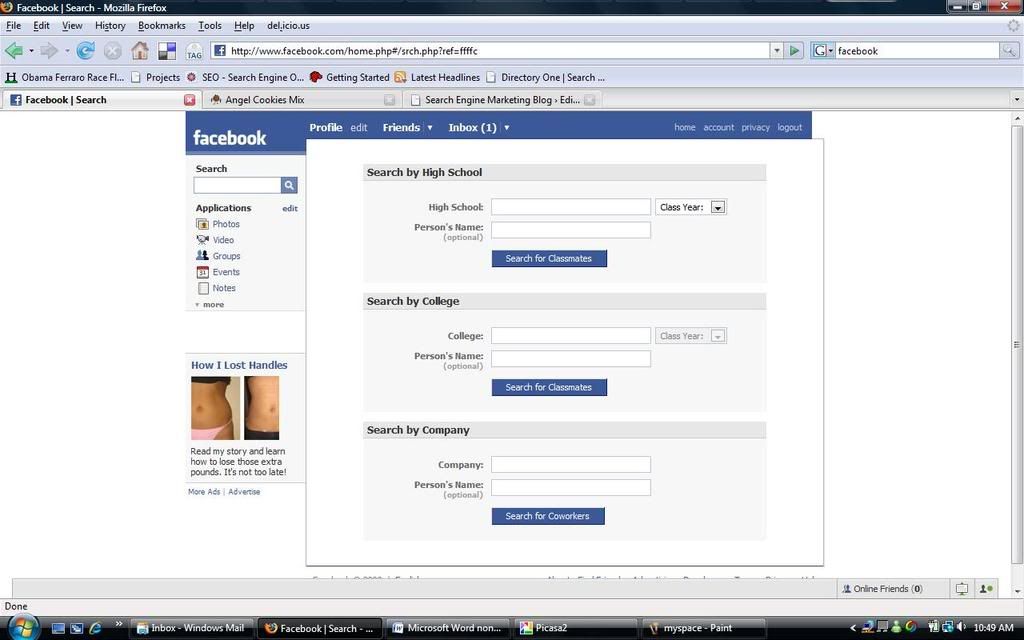This screenshot has height=640, width=1024.
Task: Open the Notes application icon
Action: pyautogui.click(x=203, y=288)
